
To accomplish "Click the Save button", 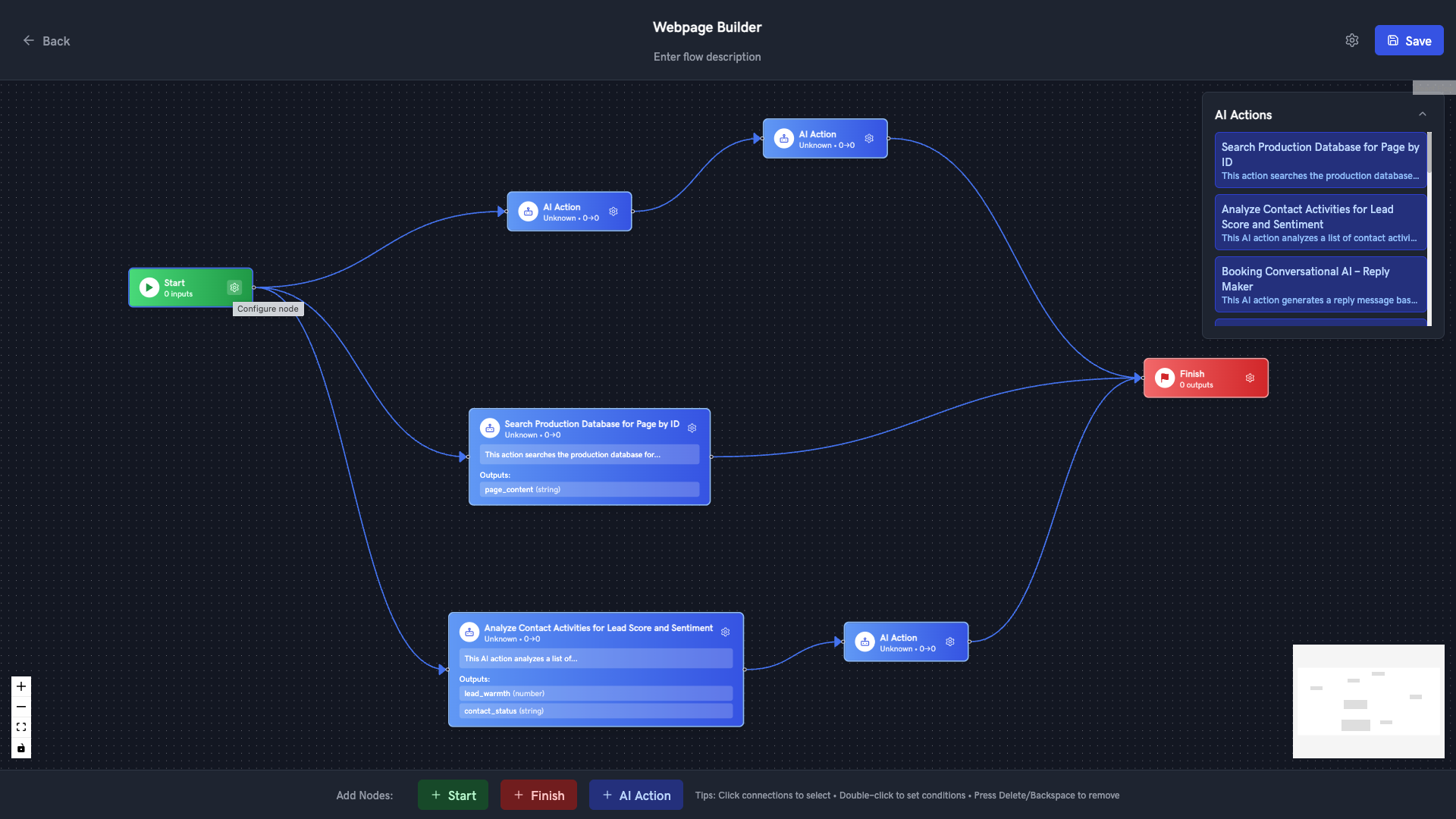I will tap(1408, 41).
